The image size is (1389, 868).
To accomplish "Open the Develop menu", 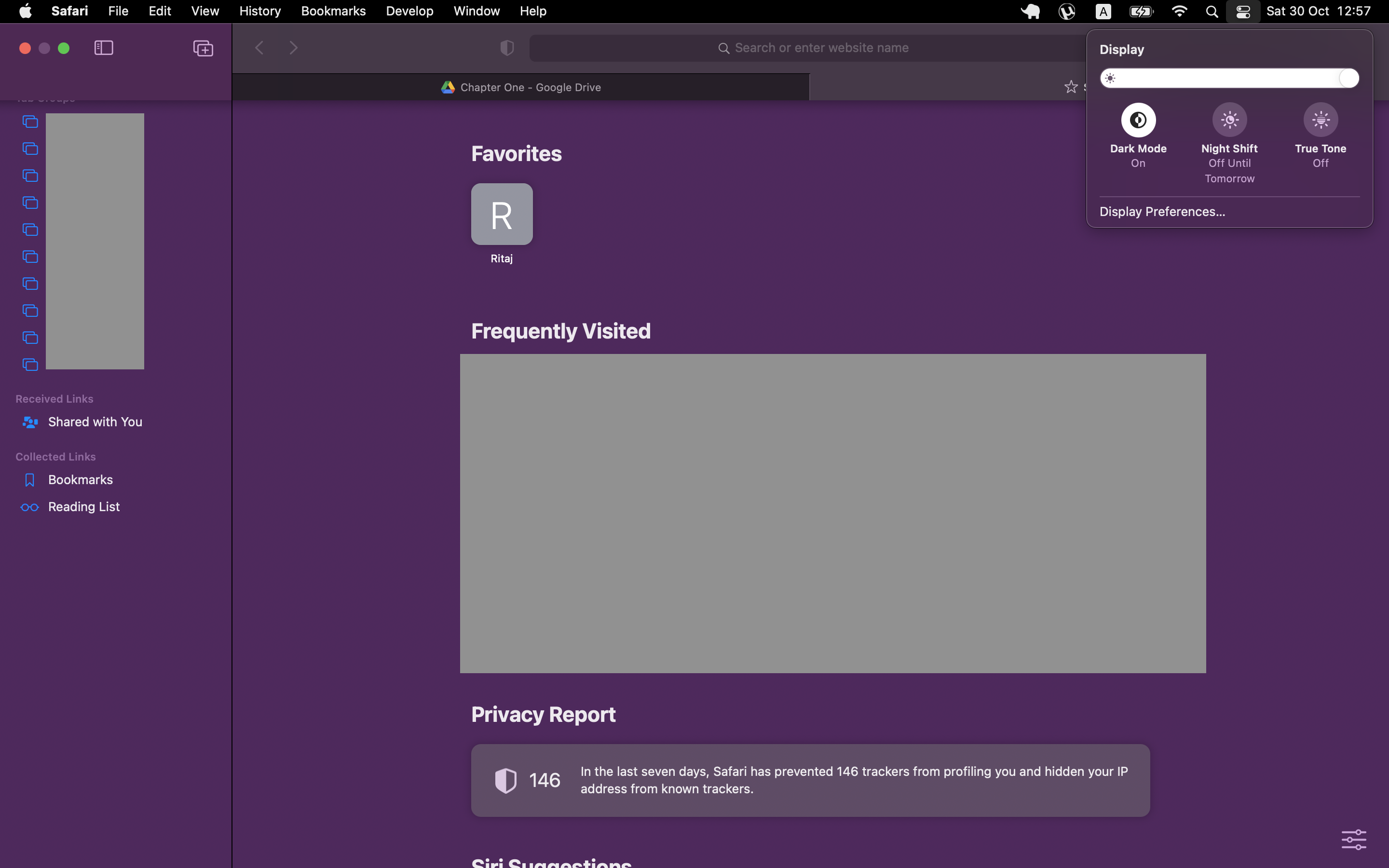I will click(x=409, y=12).
